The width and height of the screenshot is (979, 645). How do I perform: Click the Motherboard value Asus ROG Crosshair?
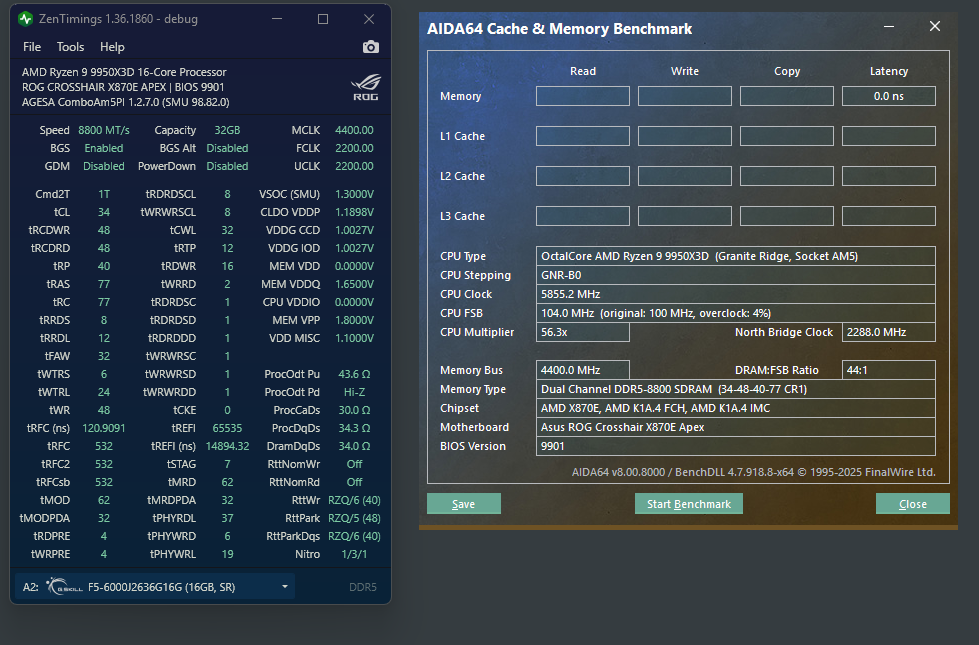(735, 427)
